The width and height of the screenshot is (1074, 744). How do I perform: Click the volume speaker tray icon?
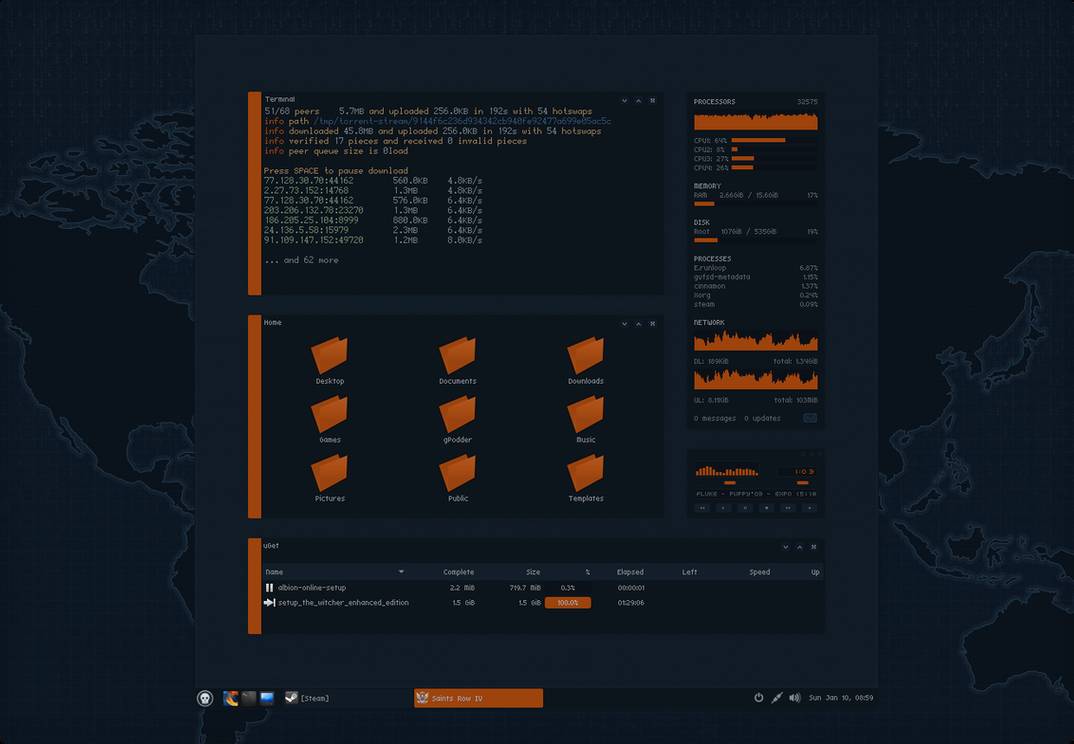coord(795,697)
